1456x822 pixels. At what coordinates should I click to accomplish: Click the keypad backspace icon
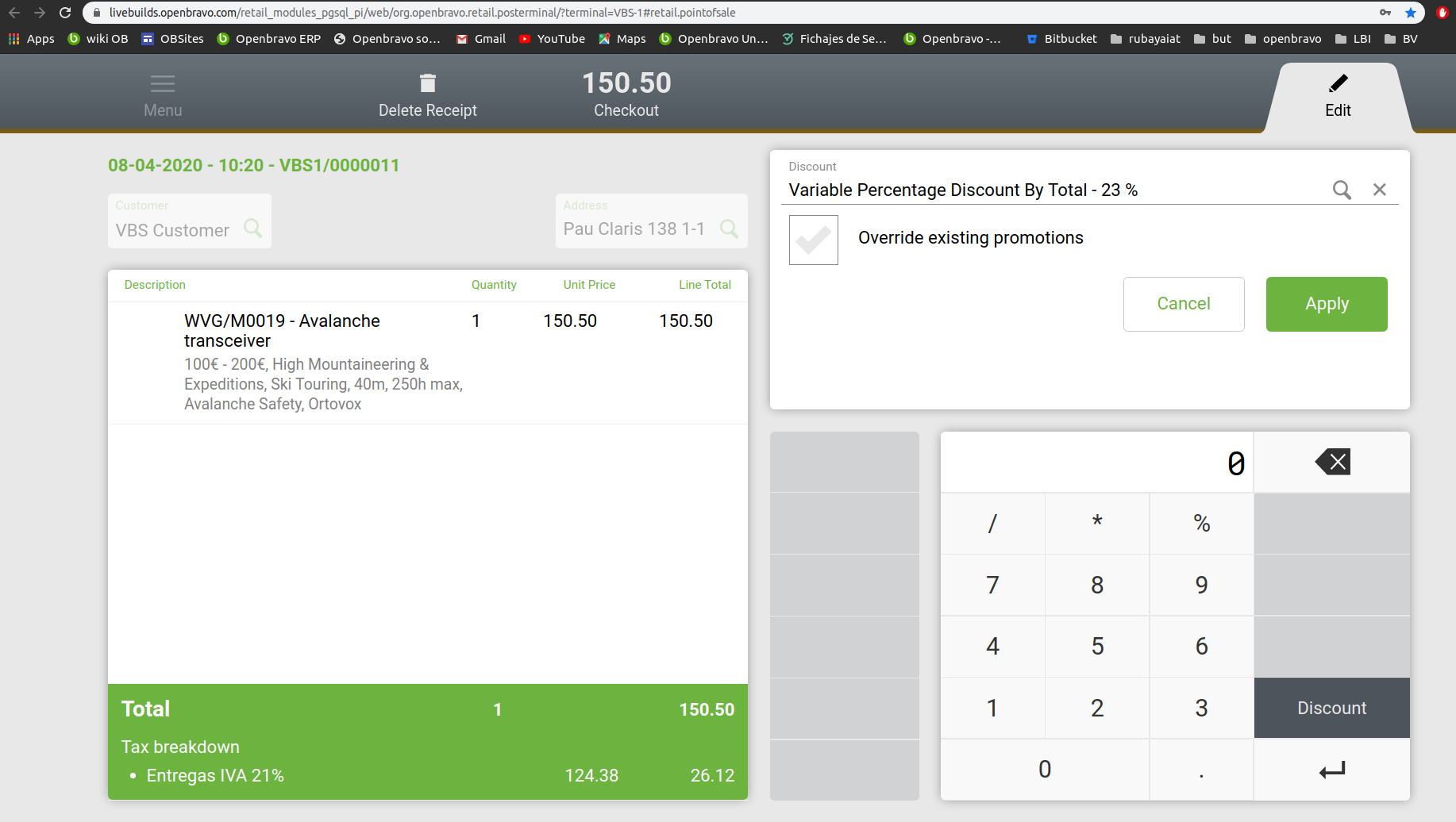1332,462
